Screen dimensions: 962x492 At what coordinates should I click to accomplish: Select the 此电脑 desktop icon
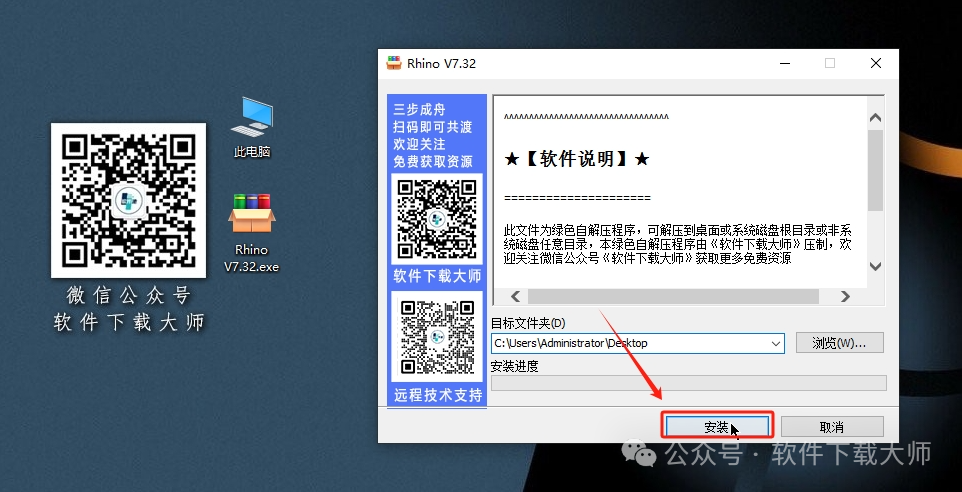pyautogui.click(x=252, y=128)
